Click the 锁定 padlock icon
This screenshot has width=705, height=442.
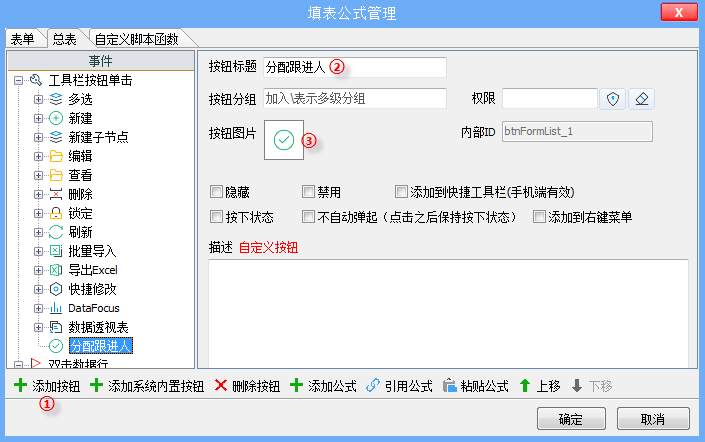[56, 213]
